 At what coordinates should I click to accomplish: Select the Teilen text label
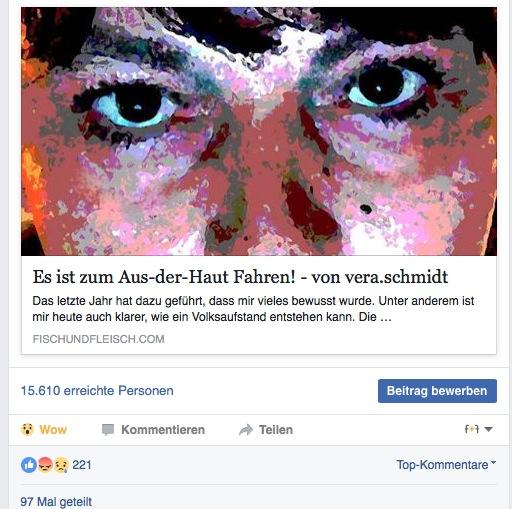click(276, 430)
